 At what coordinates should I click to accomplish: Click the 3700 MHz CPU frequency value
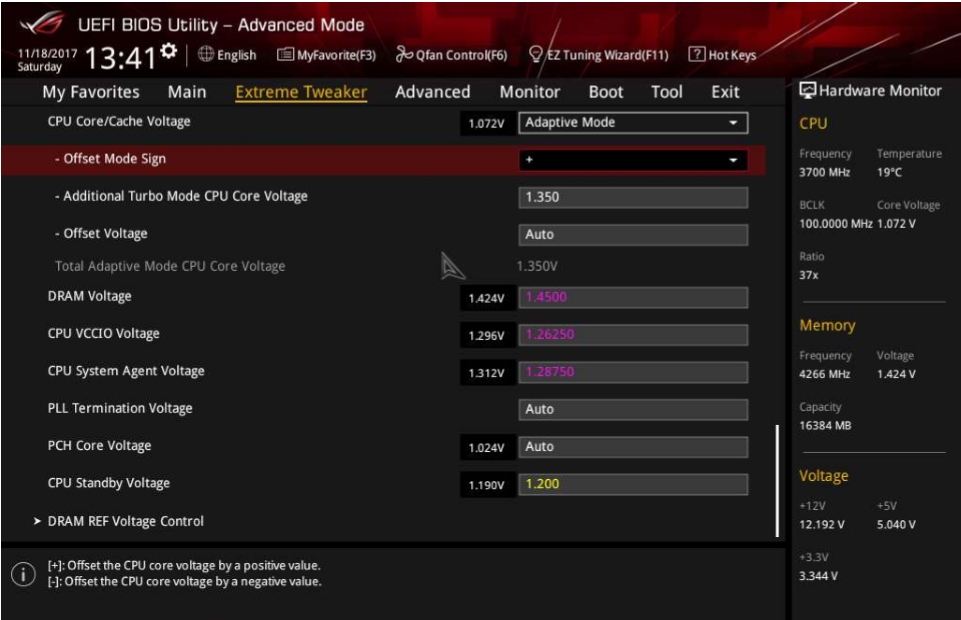[824, 172]
